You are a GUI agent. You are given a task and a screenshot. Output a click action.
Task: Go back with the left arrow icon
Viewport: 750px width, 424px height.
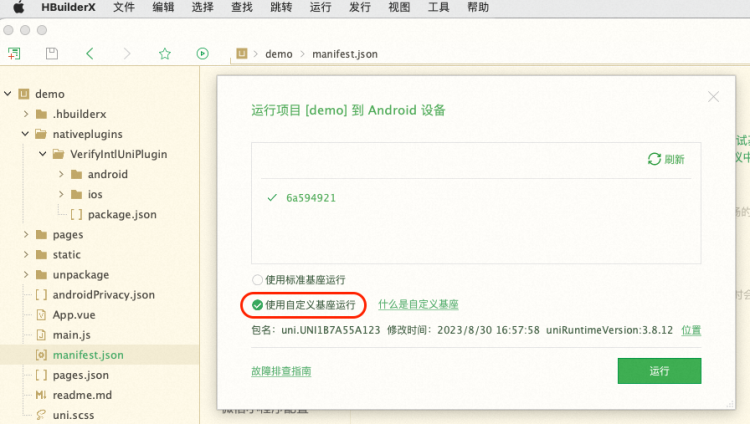coord(89,54)
